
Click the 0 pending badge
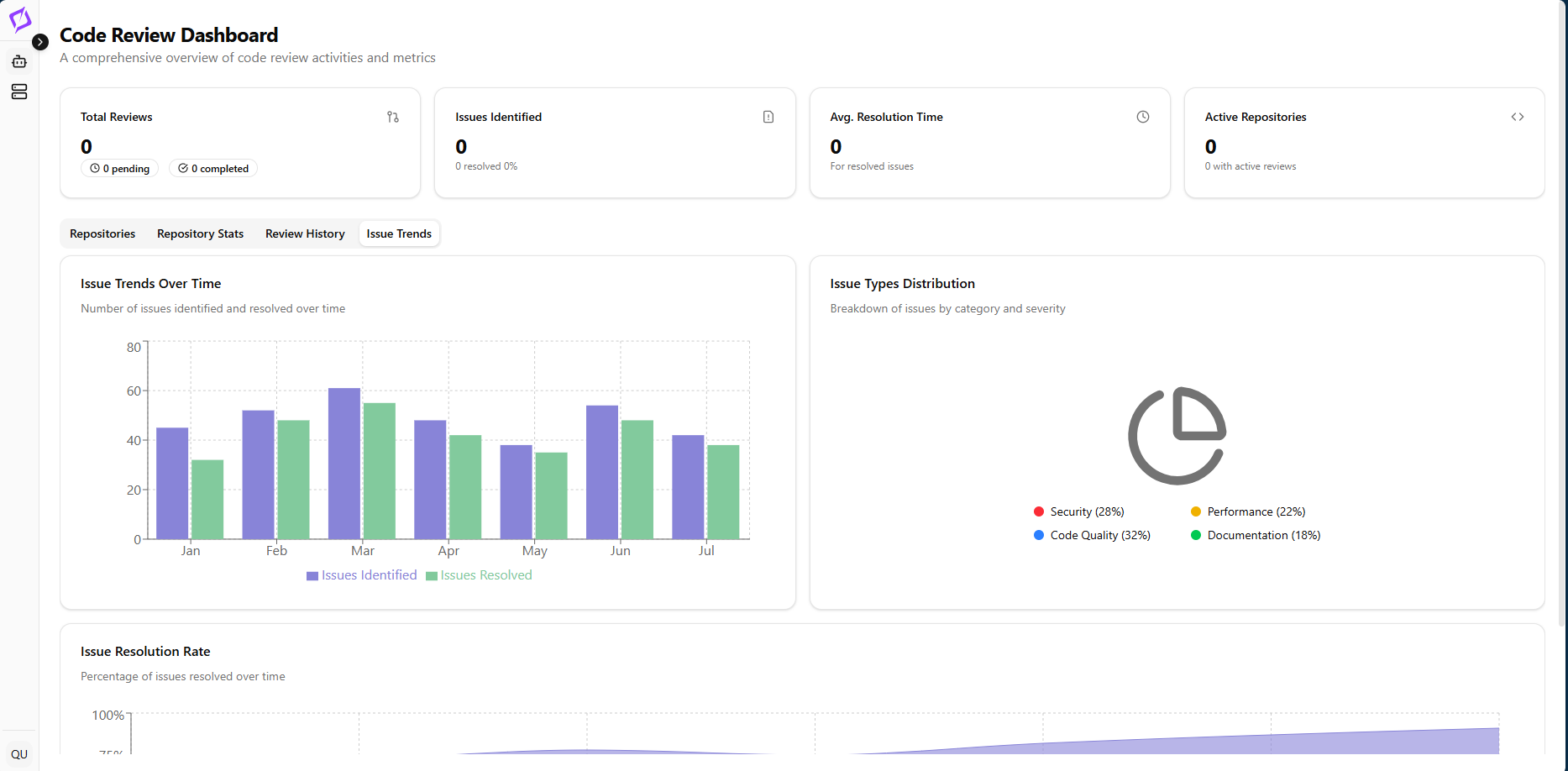[119, 168]
